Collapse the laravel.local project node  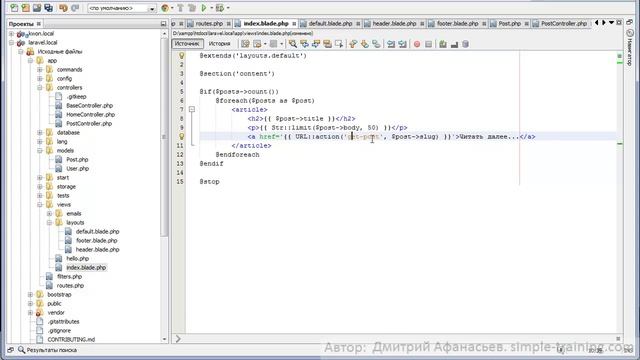pyautogui.click(x=12, y=43)
